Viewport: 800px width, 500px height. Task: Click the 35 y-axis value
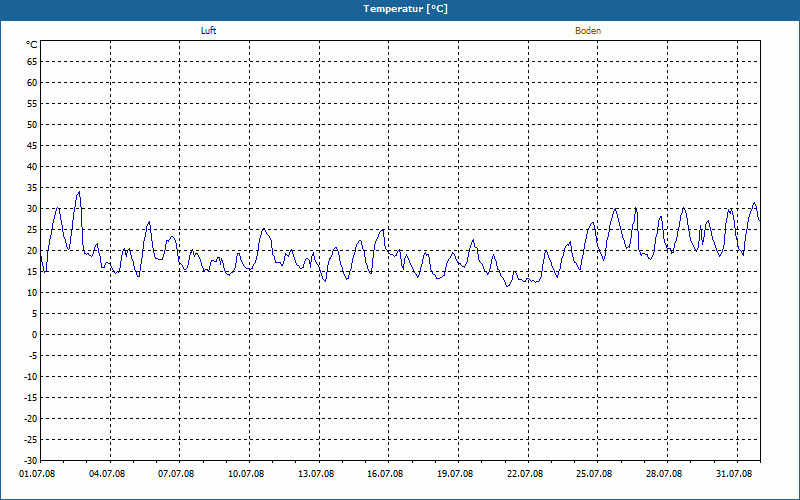pyautogui.click(x=32, y=188)
